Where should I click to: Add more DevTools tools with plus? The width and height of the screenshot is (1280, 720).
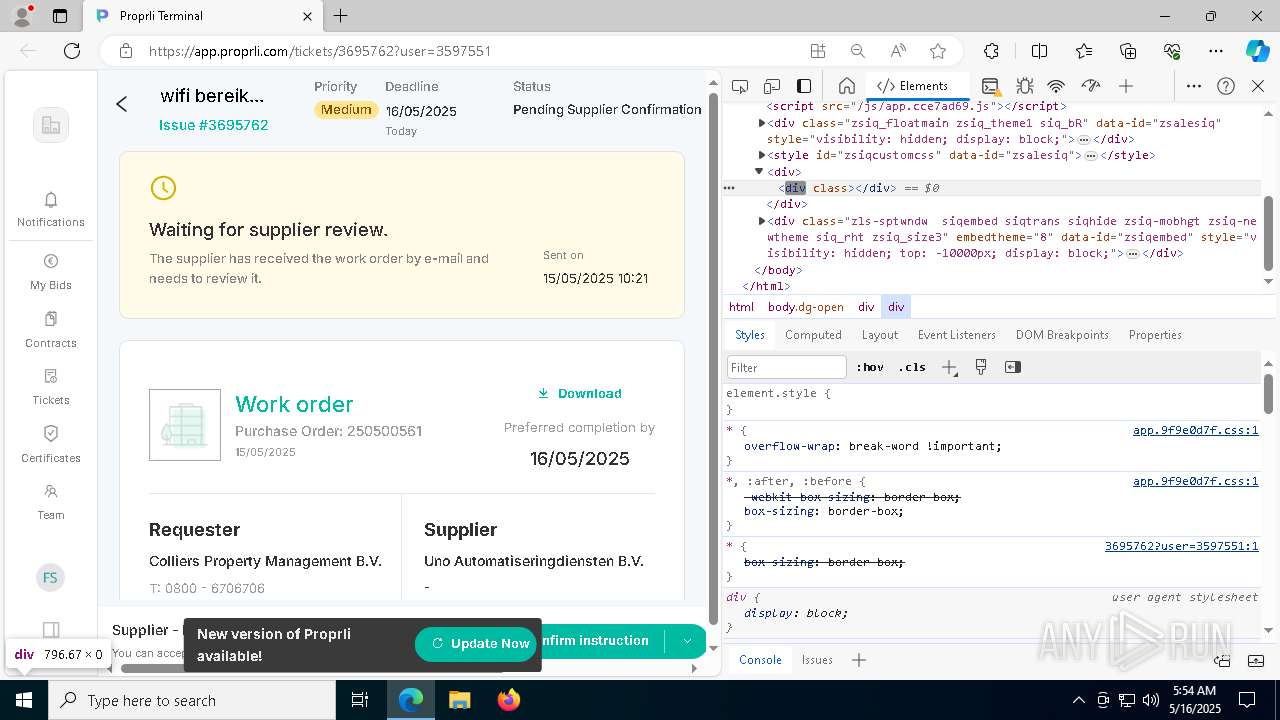pyautogui.click(x=1126, y=86)
